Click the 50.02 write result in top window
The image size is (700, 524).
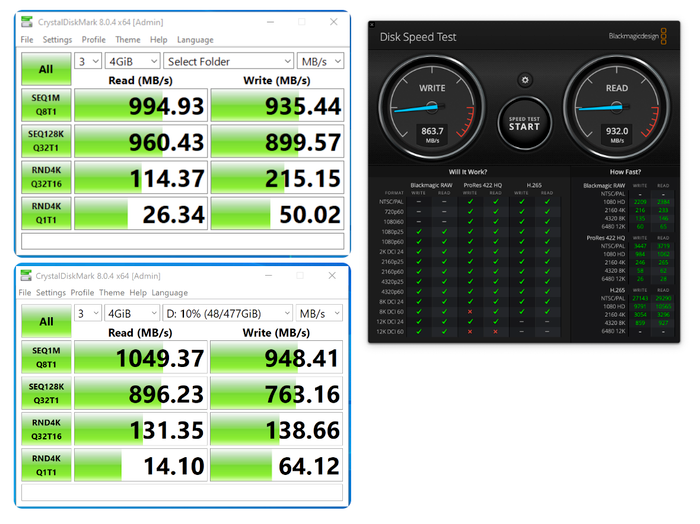click(x=277, y=213)
